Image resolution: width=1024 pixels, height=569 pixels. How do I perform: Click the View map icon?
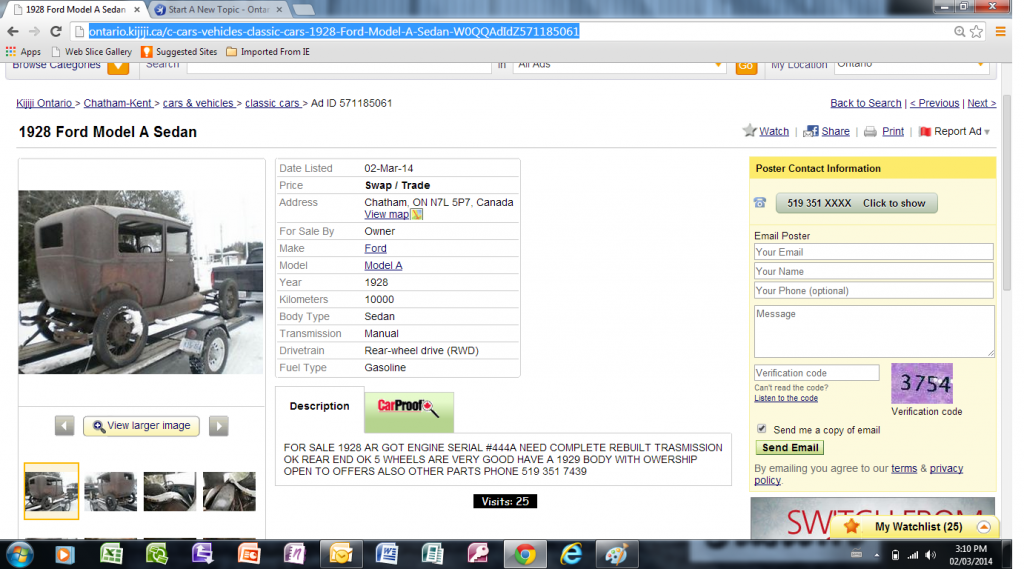(417, 214)
